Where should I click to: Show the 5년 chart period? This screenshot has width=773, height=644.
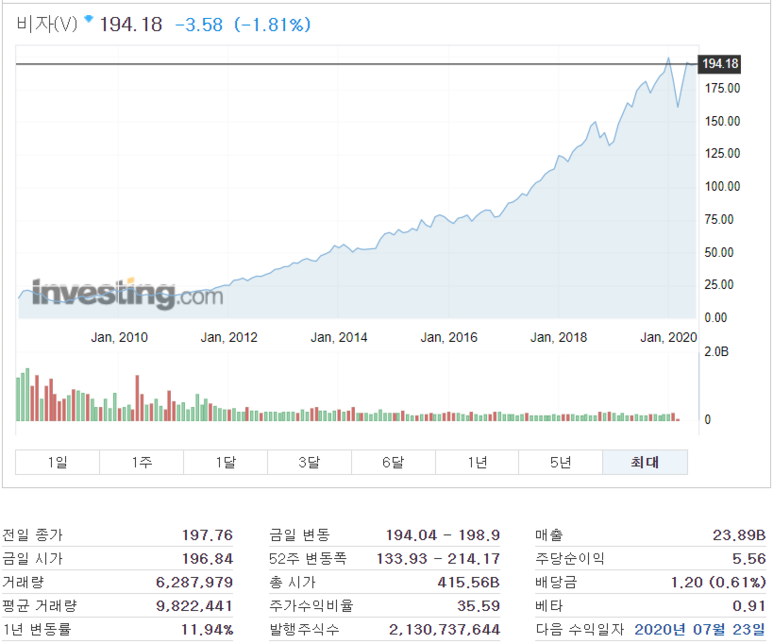coord(560,462)
